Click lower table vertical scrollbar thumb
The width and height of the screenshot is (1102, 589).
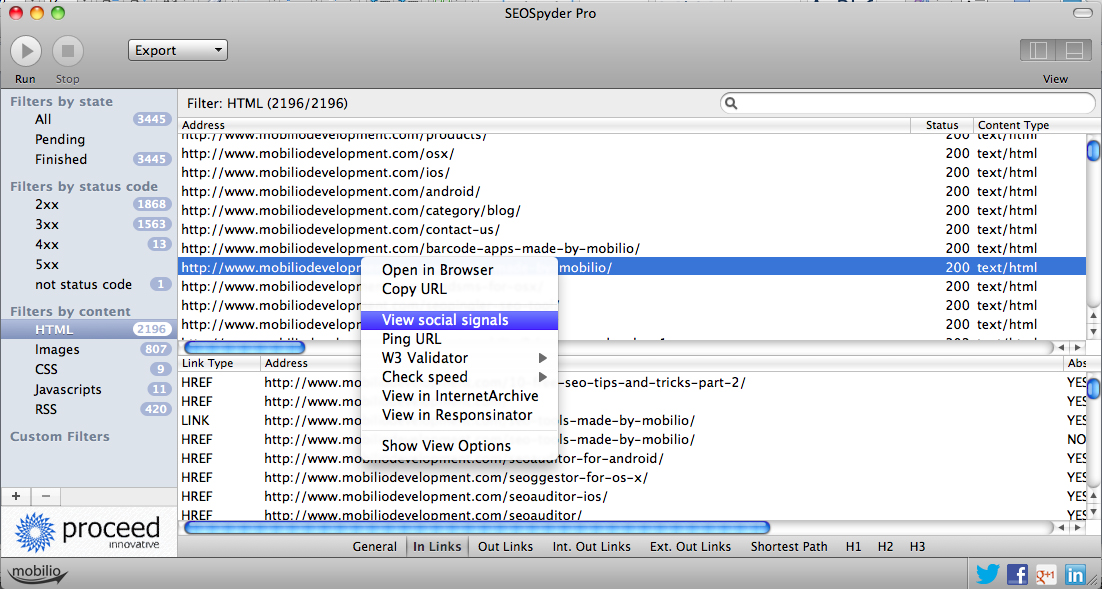(1094, 389)
